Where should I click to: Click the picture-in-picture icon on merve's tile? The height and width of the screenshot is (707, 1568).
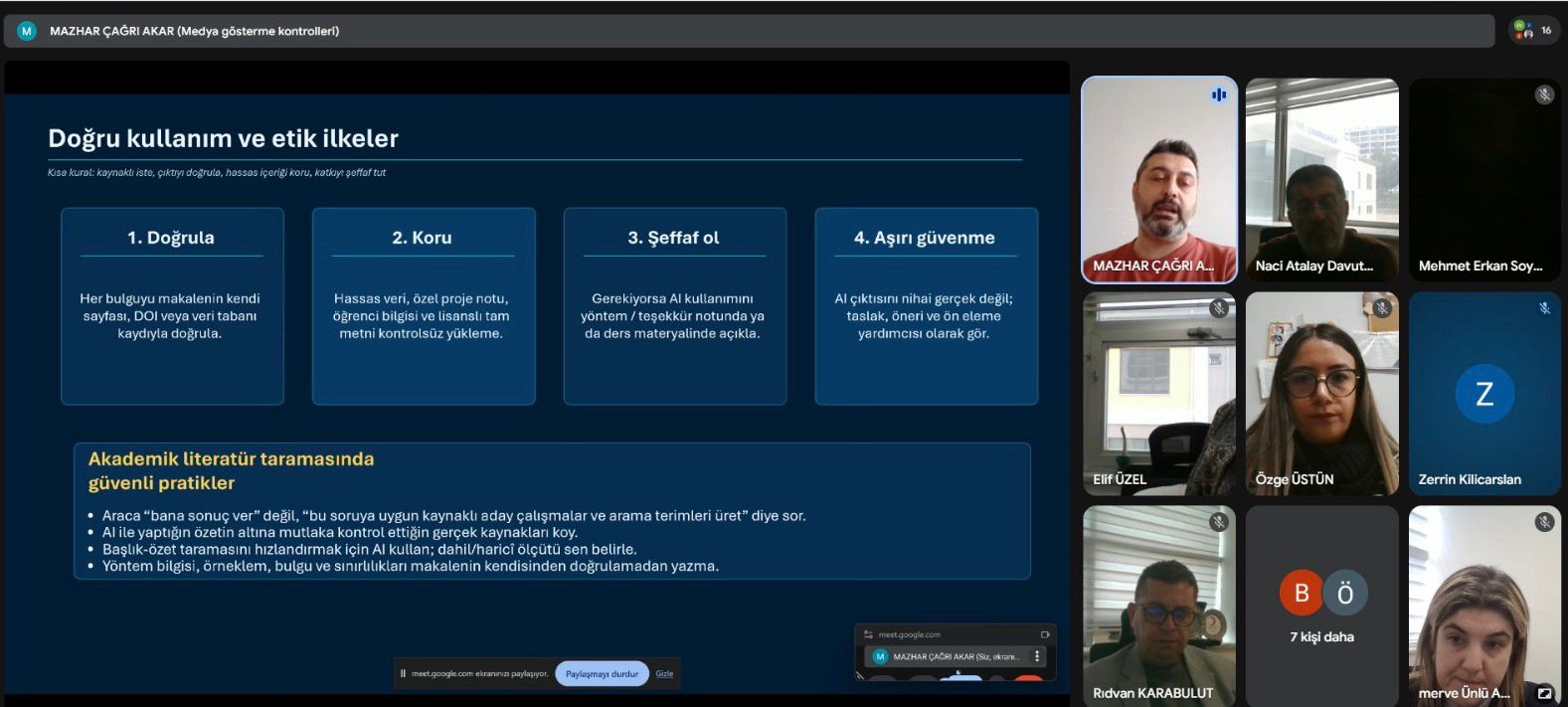click(1544, 693)
